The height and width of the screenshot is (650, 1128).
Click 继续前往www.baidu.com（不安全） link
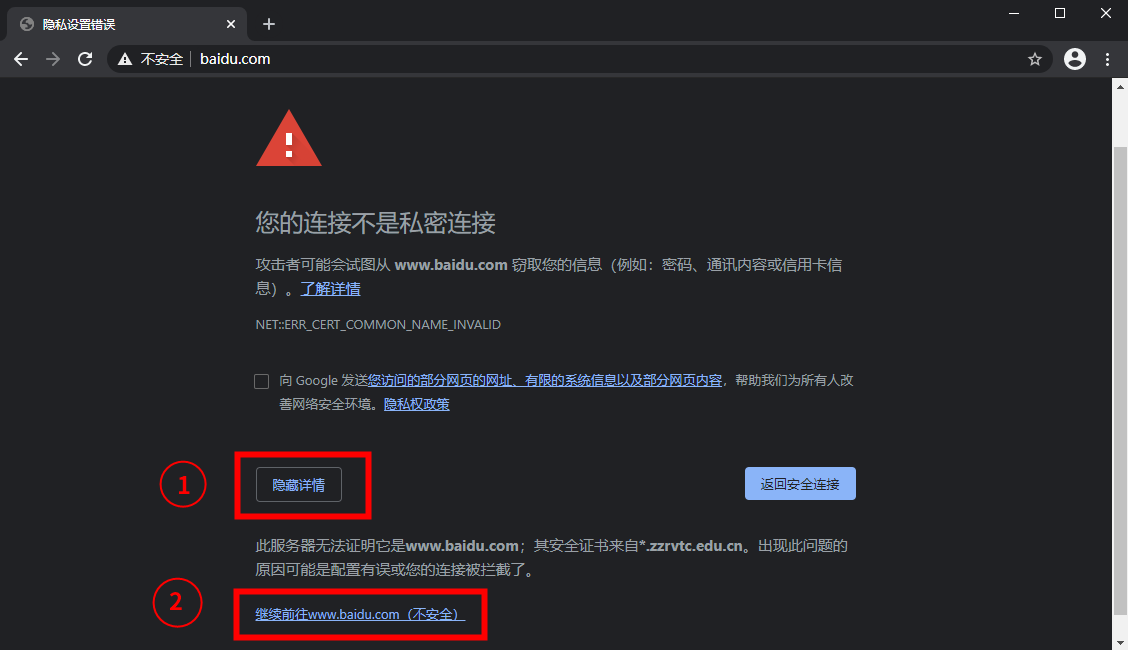(x=360, y=615)
